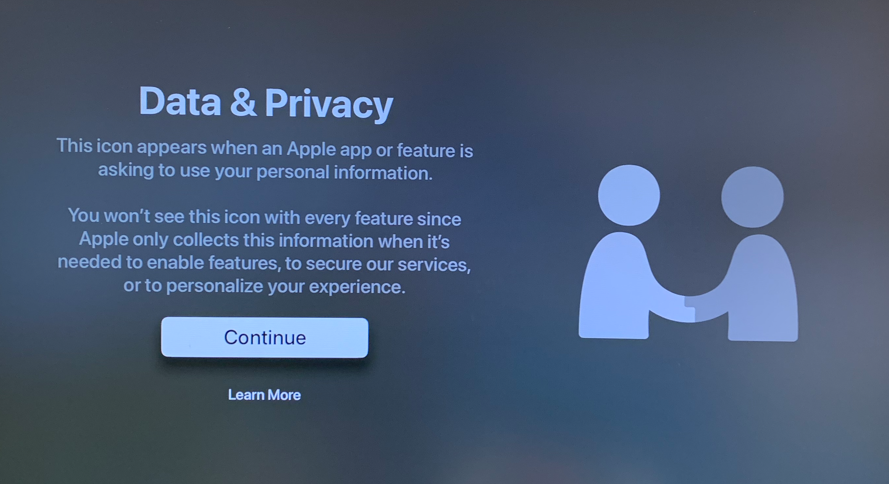Click the line "needed to enable features, to secure our services"
The width and height of the screenshot is (889, 484).
264,264
